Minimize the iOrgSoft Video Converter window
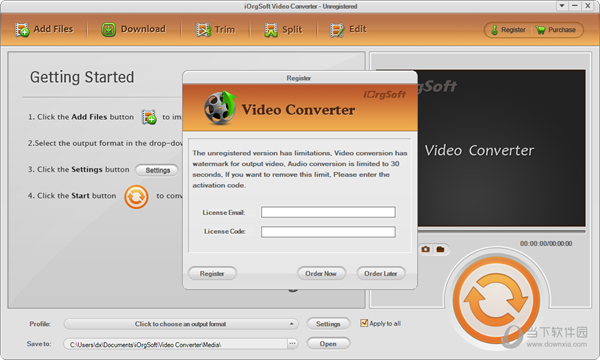This screenshot has height=360, width=600. pyautogui.click(x=575, y=5)
